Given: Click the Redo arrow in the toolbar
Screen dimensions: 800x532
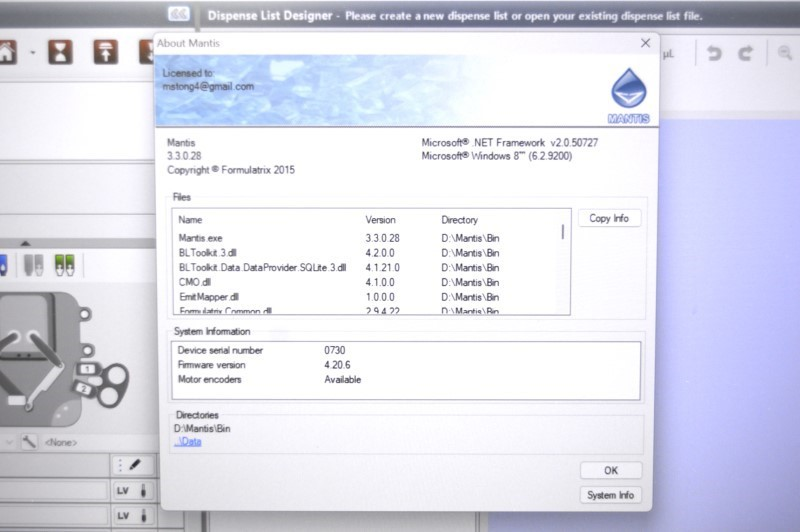Looking at the screenshot, I should (746, 53).
